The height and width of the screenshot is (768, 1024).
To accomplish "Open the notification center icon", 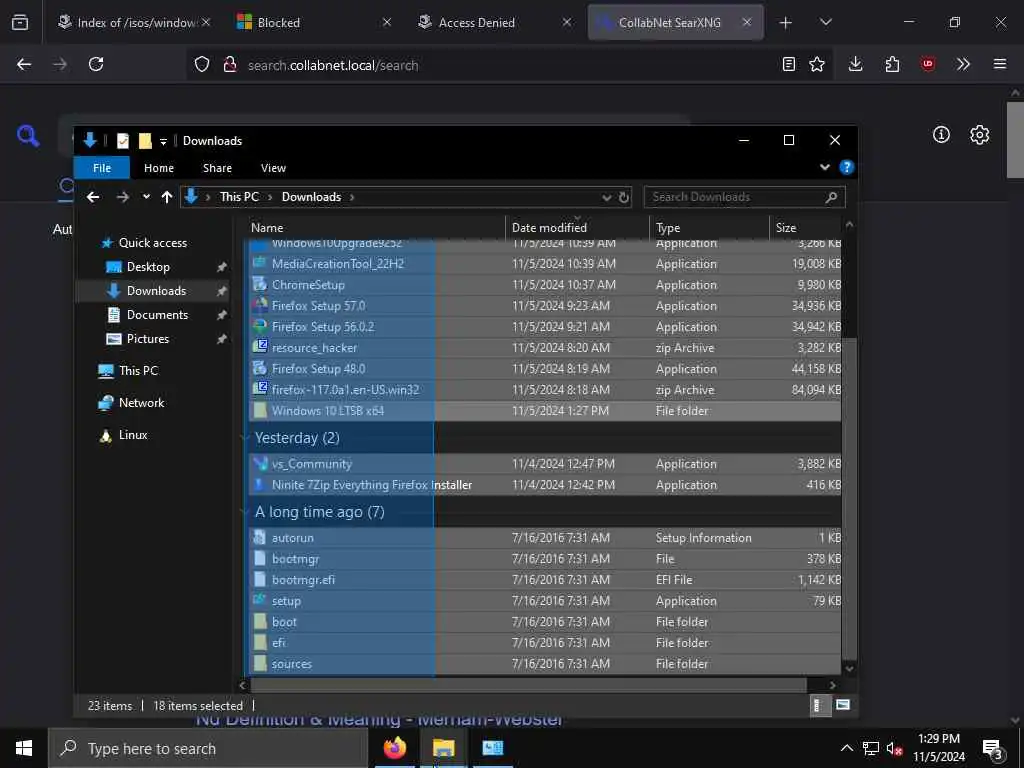I will [993, 748].
